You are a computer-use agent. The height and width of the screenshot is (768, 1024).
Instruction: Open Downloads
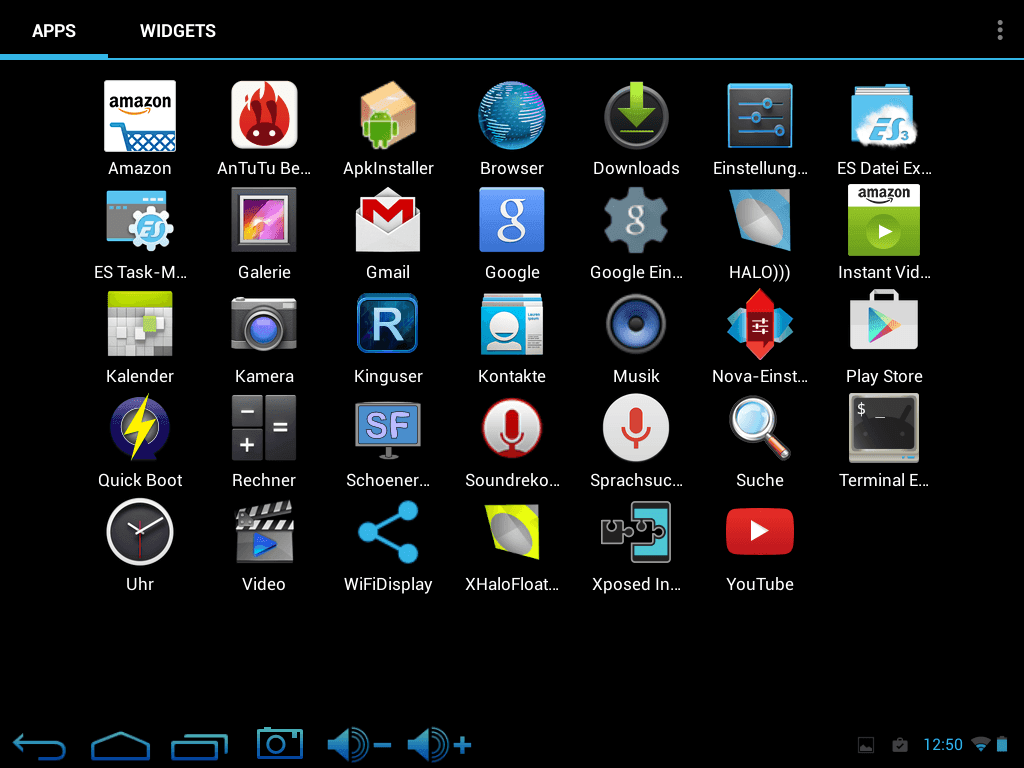pos(636,116)
